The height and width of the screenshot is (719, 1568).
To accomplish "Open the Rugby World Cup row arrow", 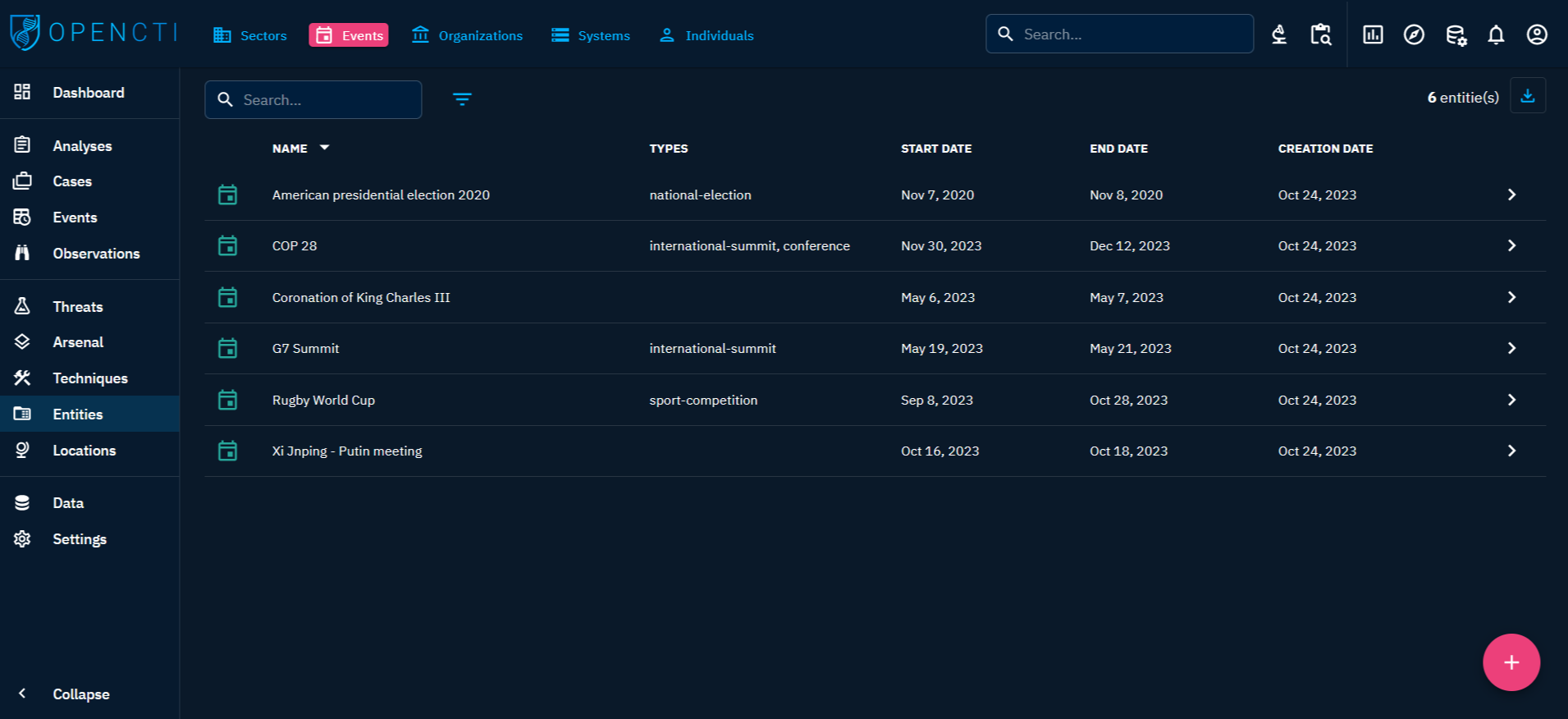I will [x=1511, y=400].
